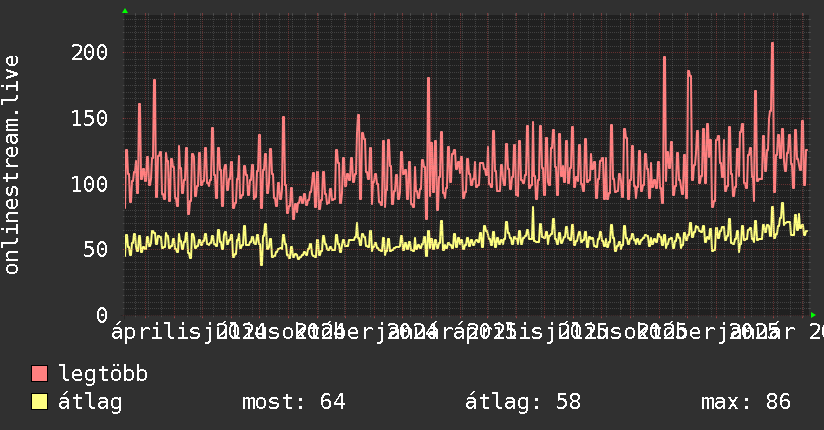Click the pink legtöbb legend swatch
Viewport: 824px width, 430px height.
(x=39, y=374)
